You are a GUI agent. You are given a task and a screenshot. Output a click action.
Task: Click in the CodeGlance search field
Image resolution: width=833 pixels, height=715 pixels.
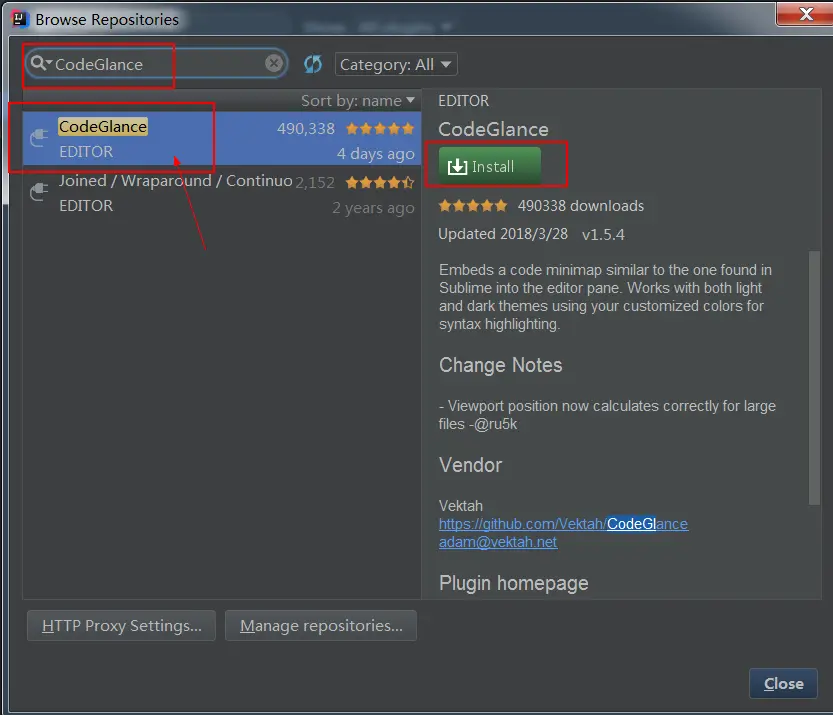pyautogui.click(x=156, y=64)
